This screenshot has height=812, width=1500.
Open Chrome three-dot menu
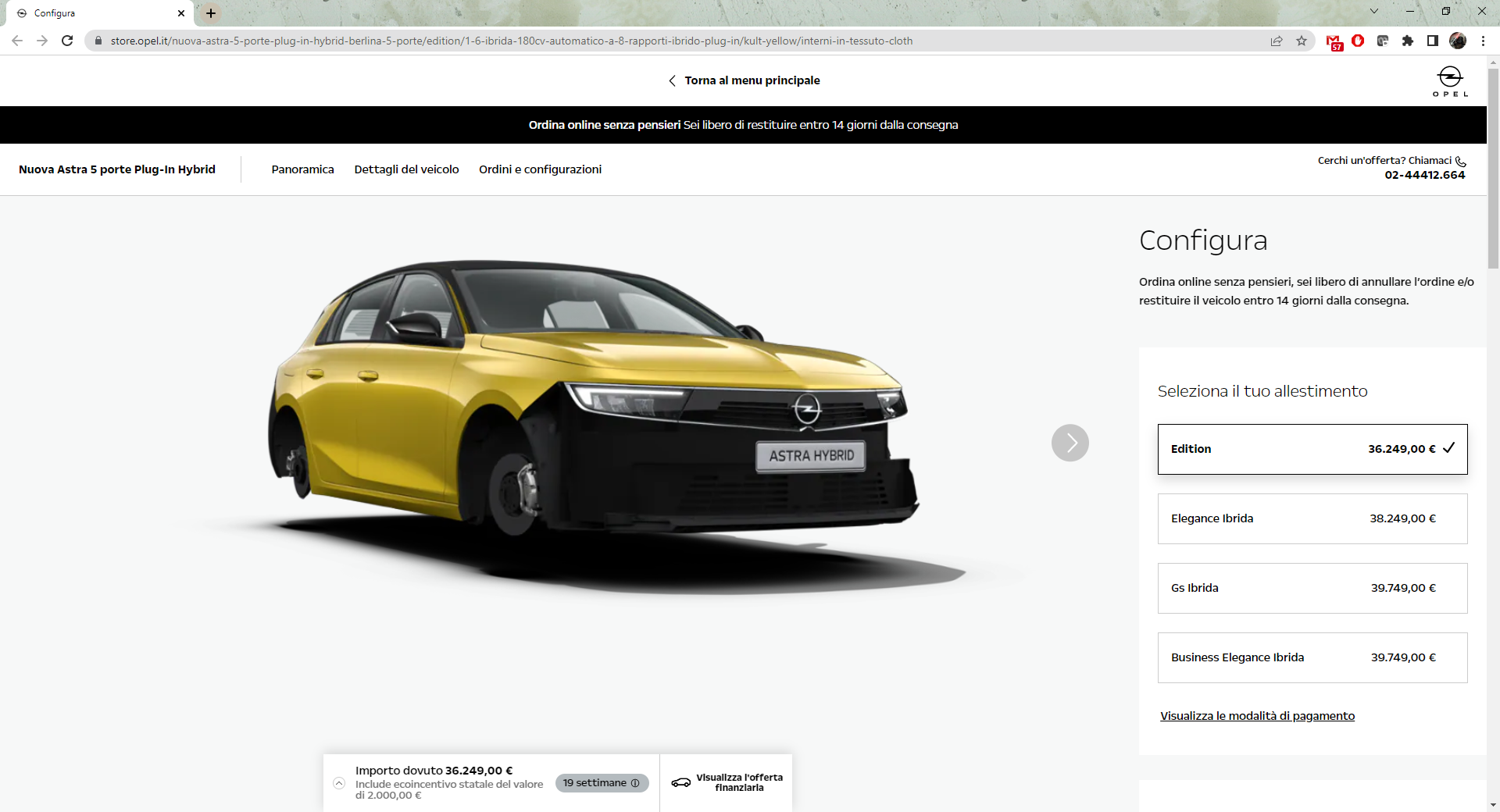click(1483, 41)
